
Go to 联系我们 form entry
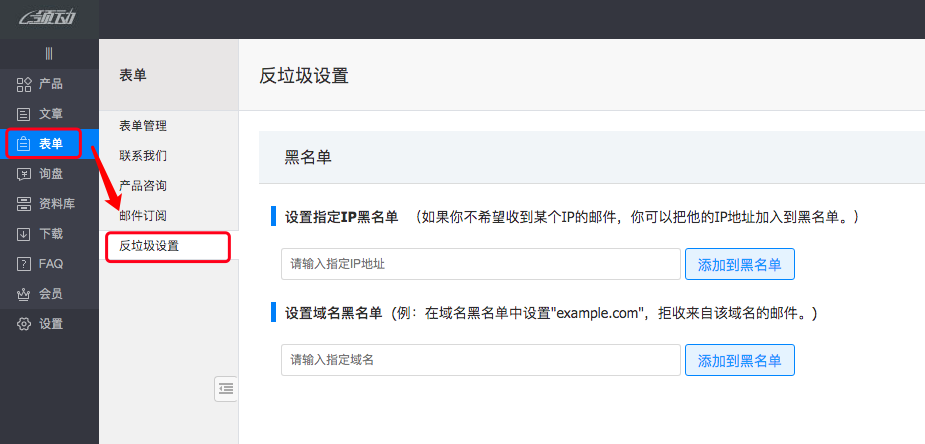[142, 156]
